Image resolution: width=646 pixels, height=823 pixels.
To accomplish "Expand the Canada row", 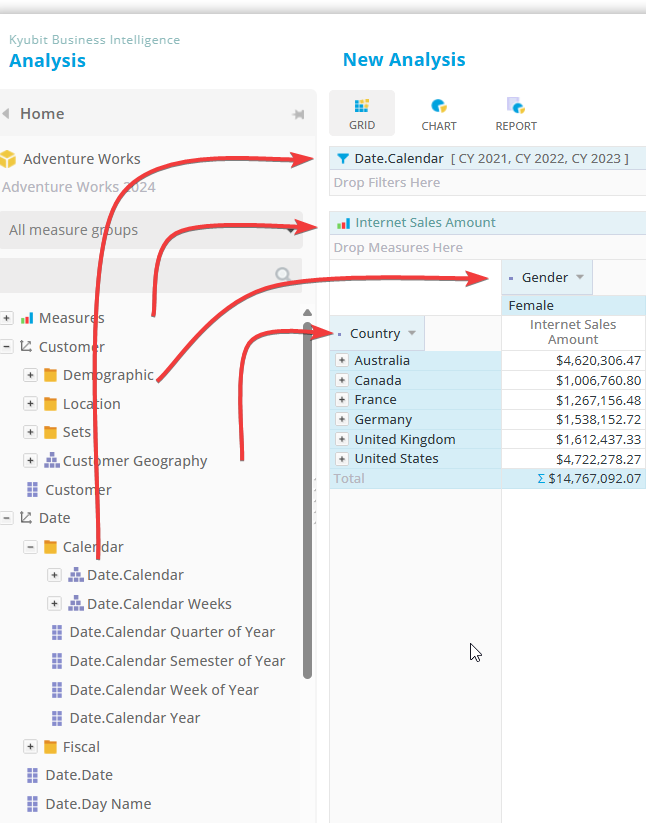I will [x=342, y=380].
